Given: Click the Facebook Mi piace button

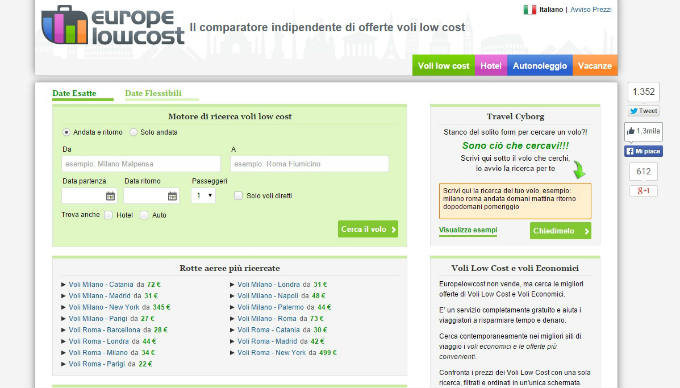Looking at the screenshot, I should [x=643, y=151].
